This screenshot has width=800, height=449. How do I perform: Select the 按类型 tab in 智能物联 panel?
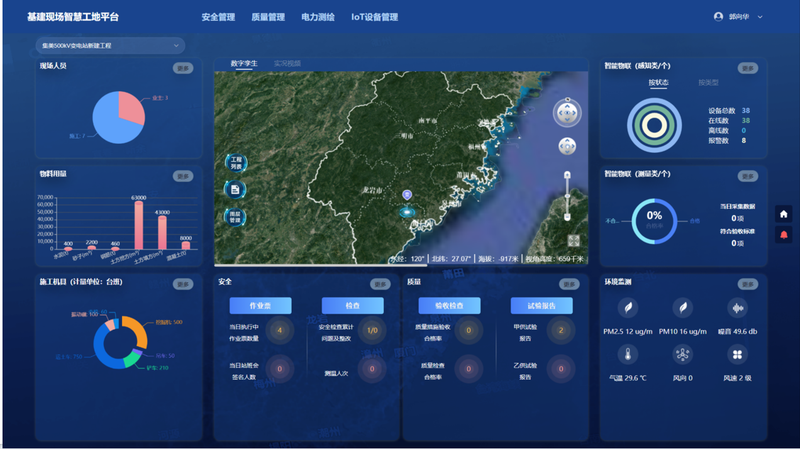point(708,82)
